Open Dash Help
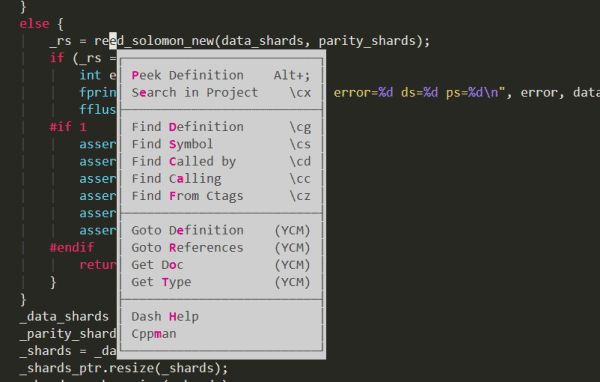This screenshot has width=600, height=382. pyautogui.click(x=221, y=317)
